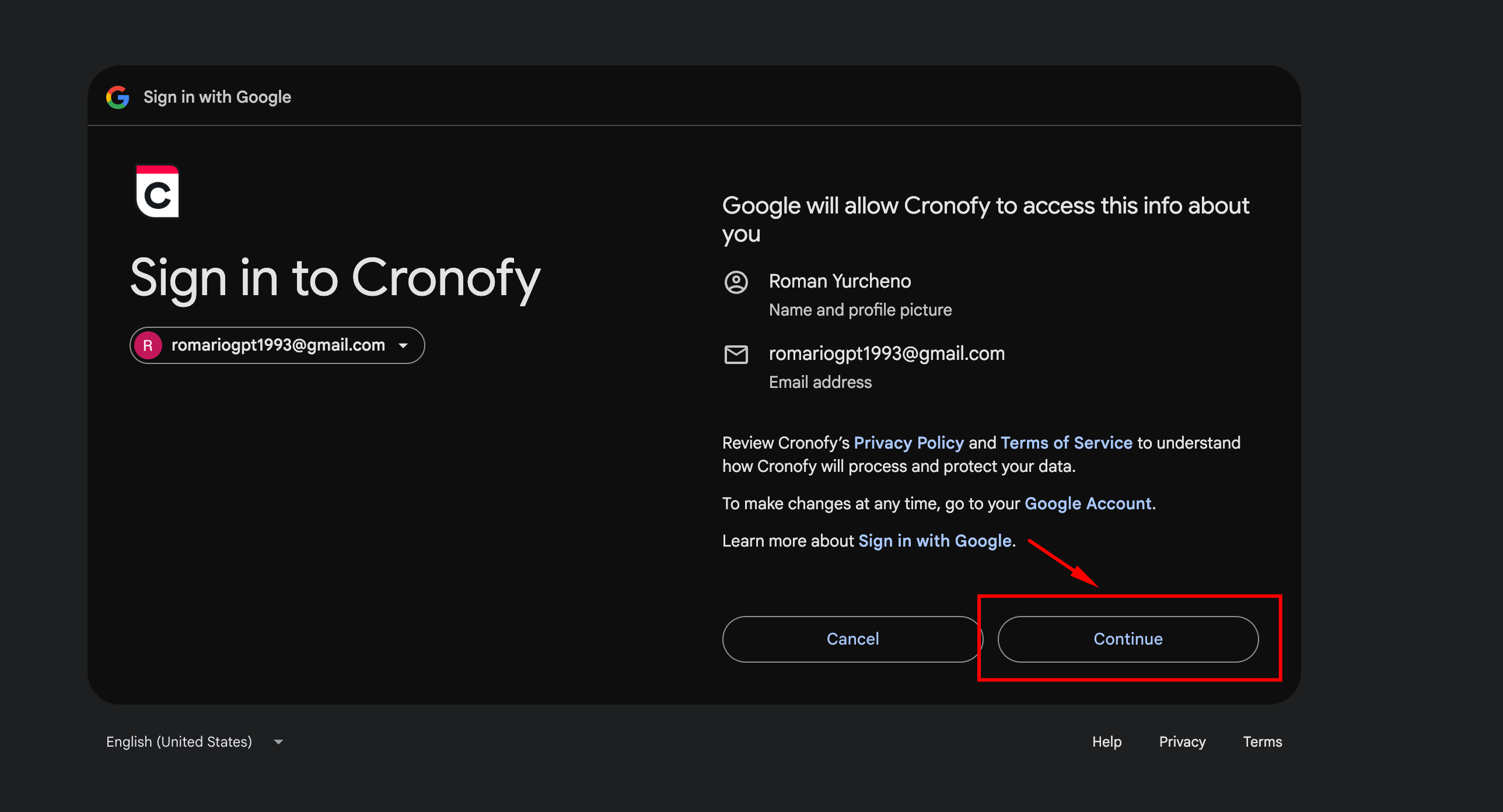Open Cronofy's Privacy Policy link
The image size is (1503, 812).
[908, 443]
